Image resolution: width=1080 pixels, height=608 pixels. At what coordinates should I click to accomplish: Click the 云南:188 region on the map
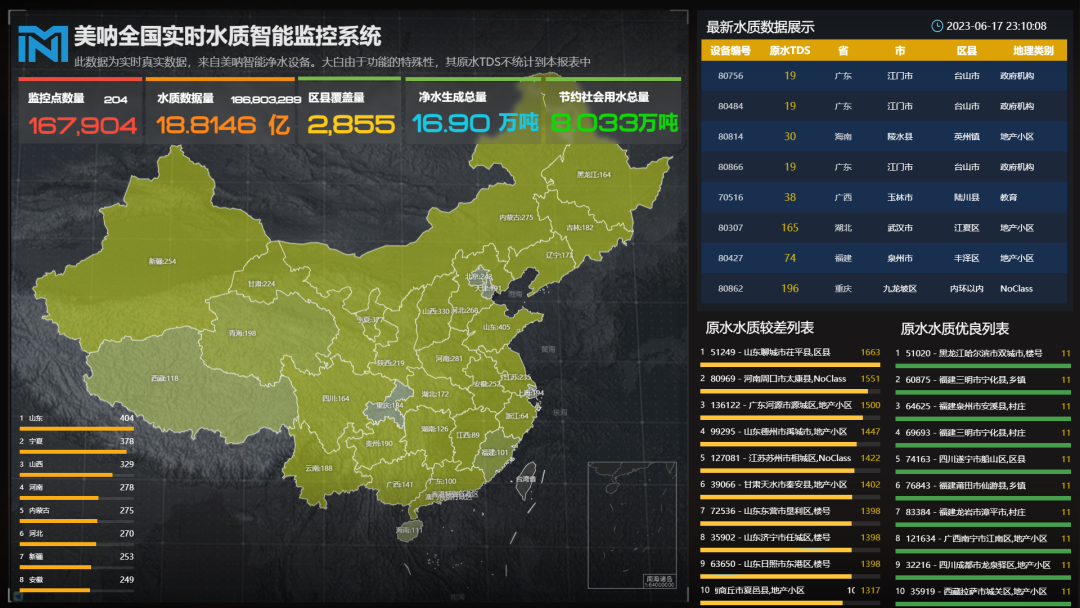pyautogui.click(x=318, y=468)
